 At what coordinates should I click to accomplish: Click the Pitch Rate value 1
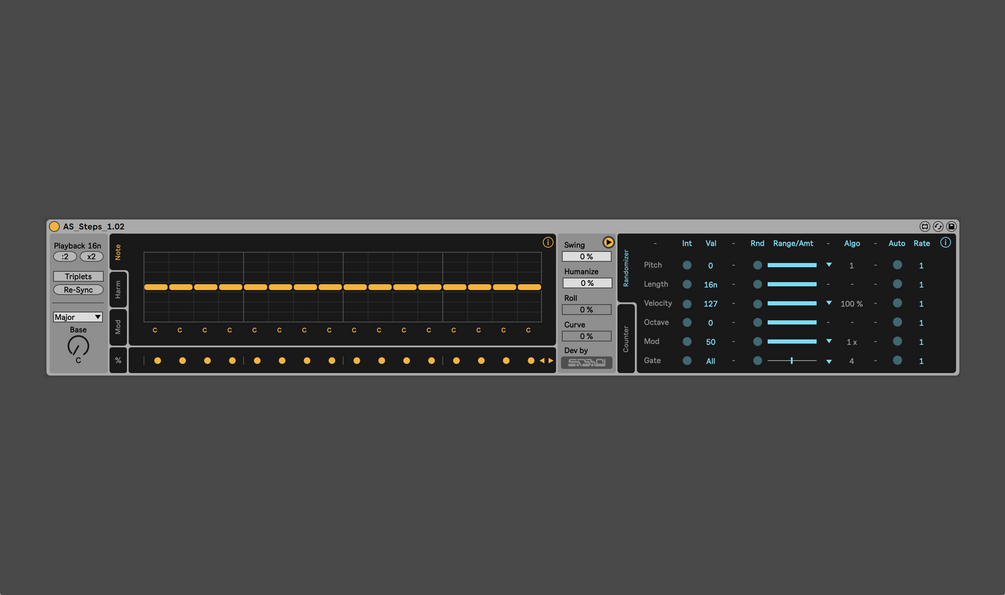click(921, 265)
